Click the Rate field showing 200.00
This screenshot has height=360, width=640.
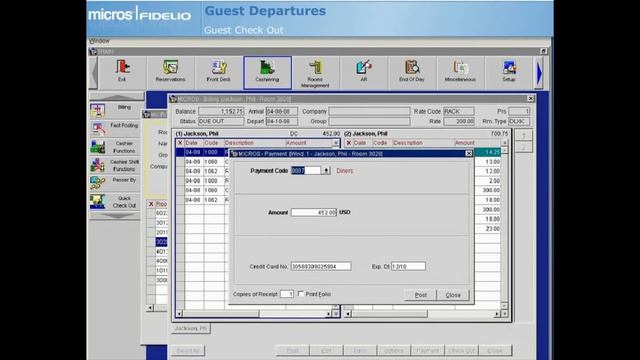coord(459,121)
